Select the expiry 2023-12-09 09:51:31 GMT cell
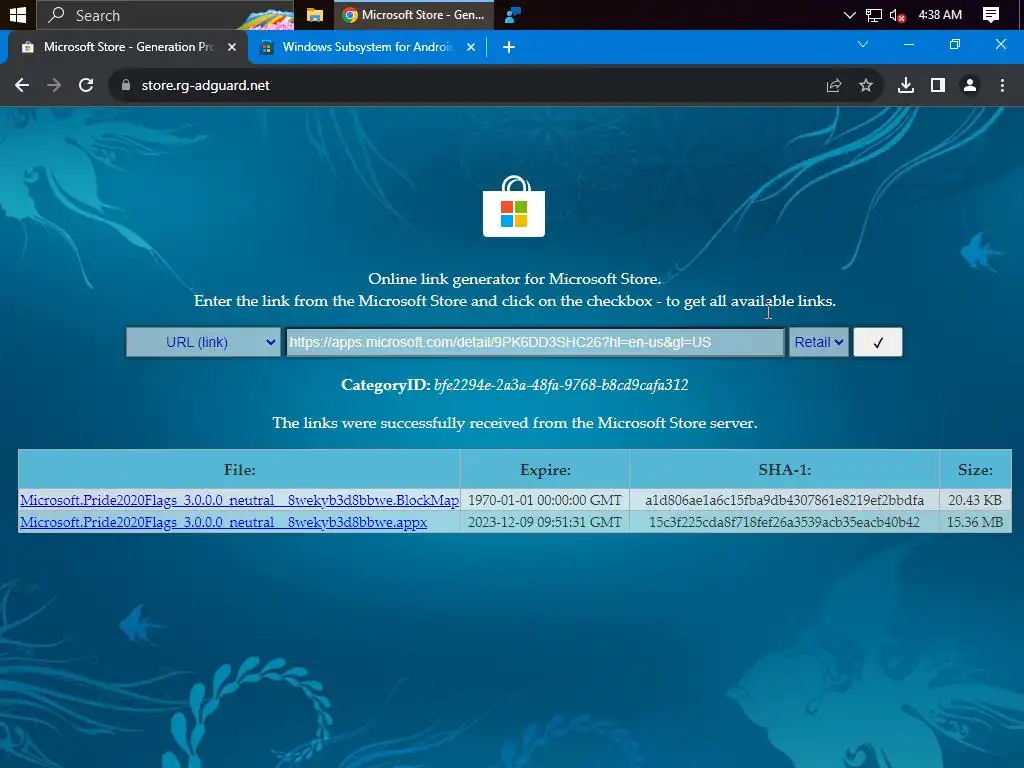Viewport: 1024px width, 768px height. (545, 522)
